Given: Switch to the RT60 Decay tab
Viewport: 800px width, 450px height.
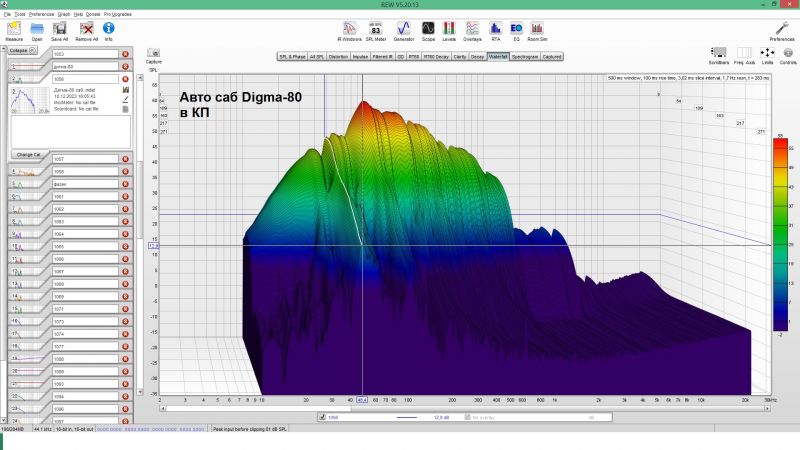Looking at the screenshot, I should click(436, 57).
